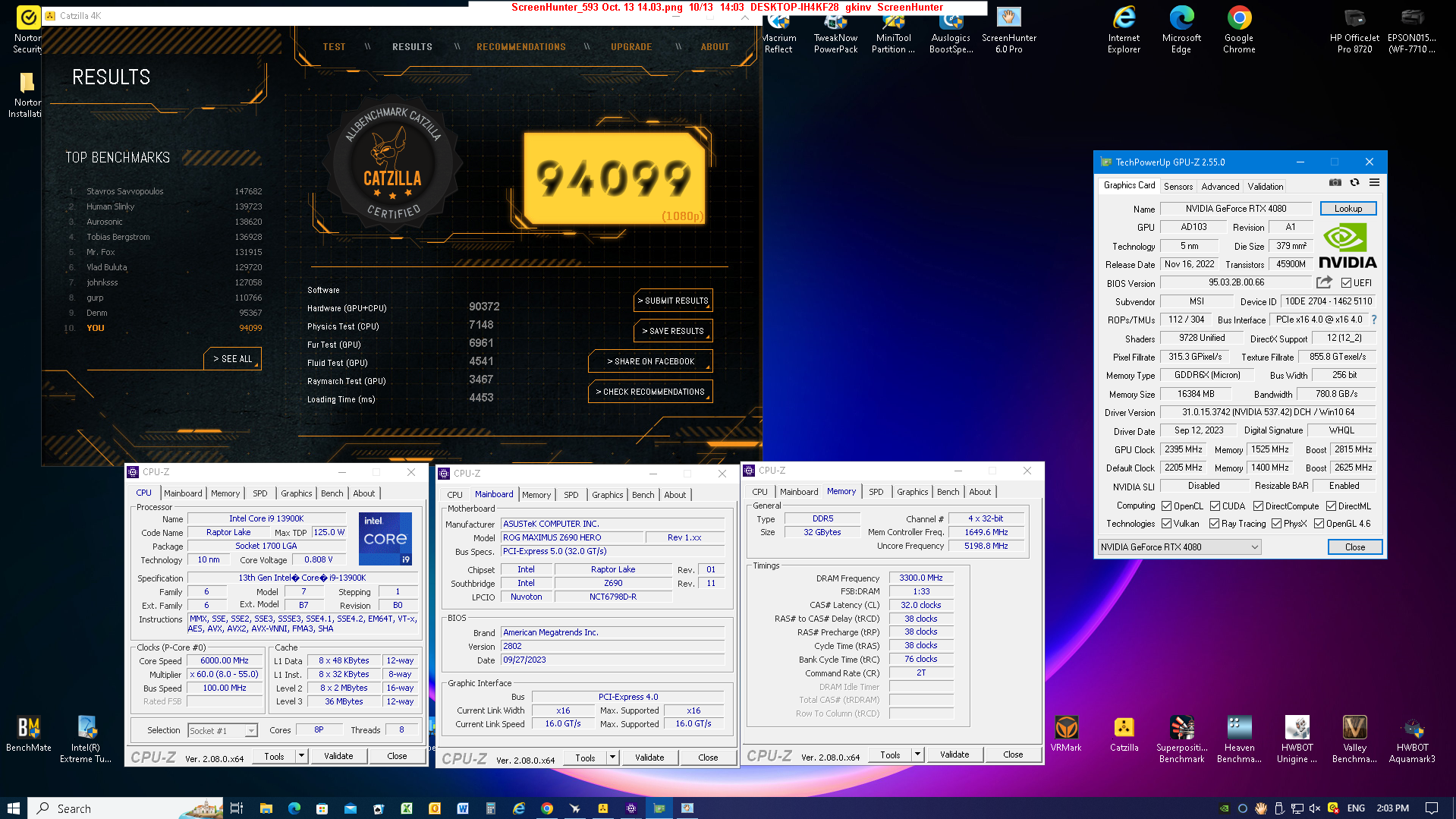1456x819 pixels.
Task: Click CHECK RECOMMENDATIONS in Catzilla
Action: click(650, 392)
